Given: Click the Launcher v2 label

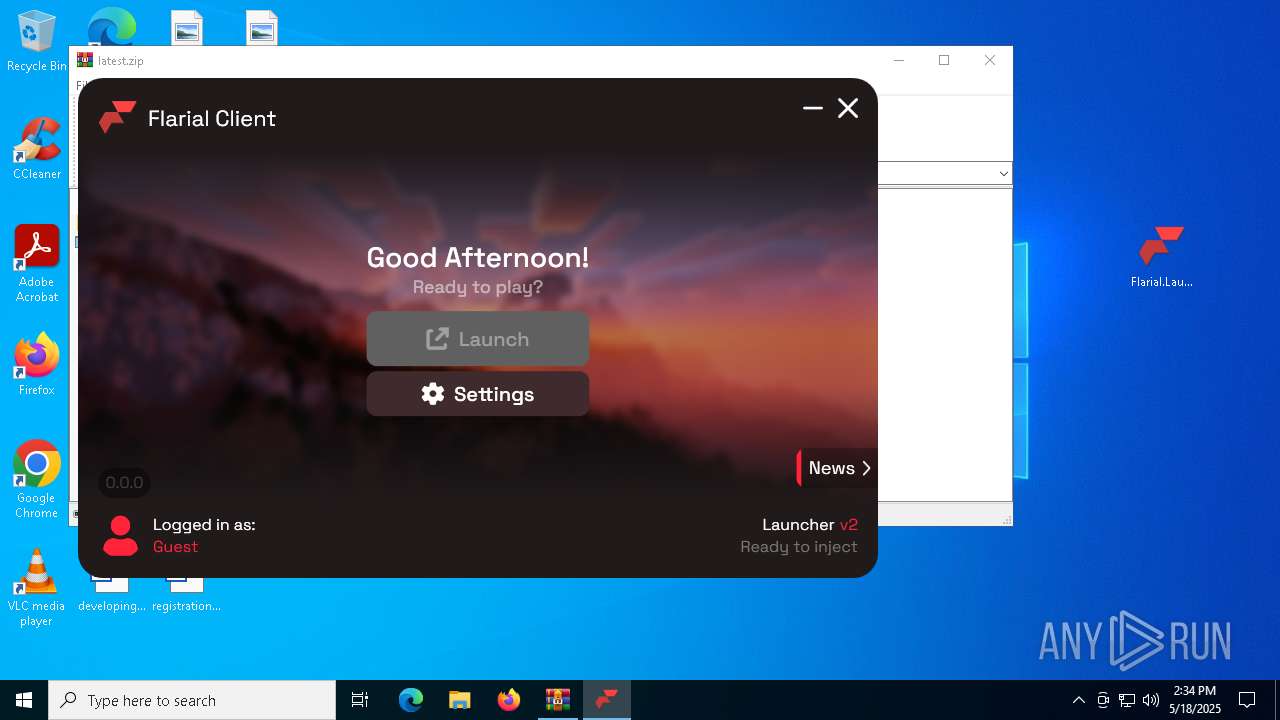Looking at the screenshot, I should pyautogui.click(x=810, y=524).
